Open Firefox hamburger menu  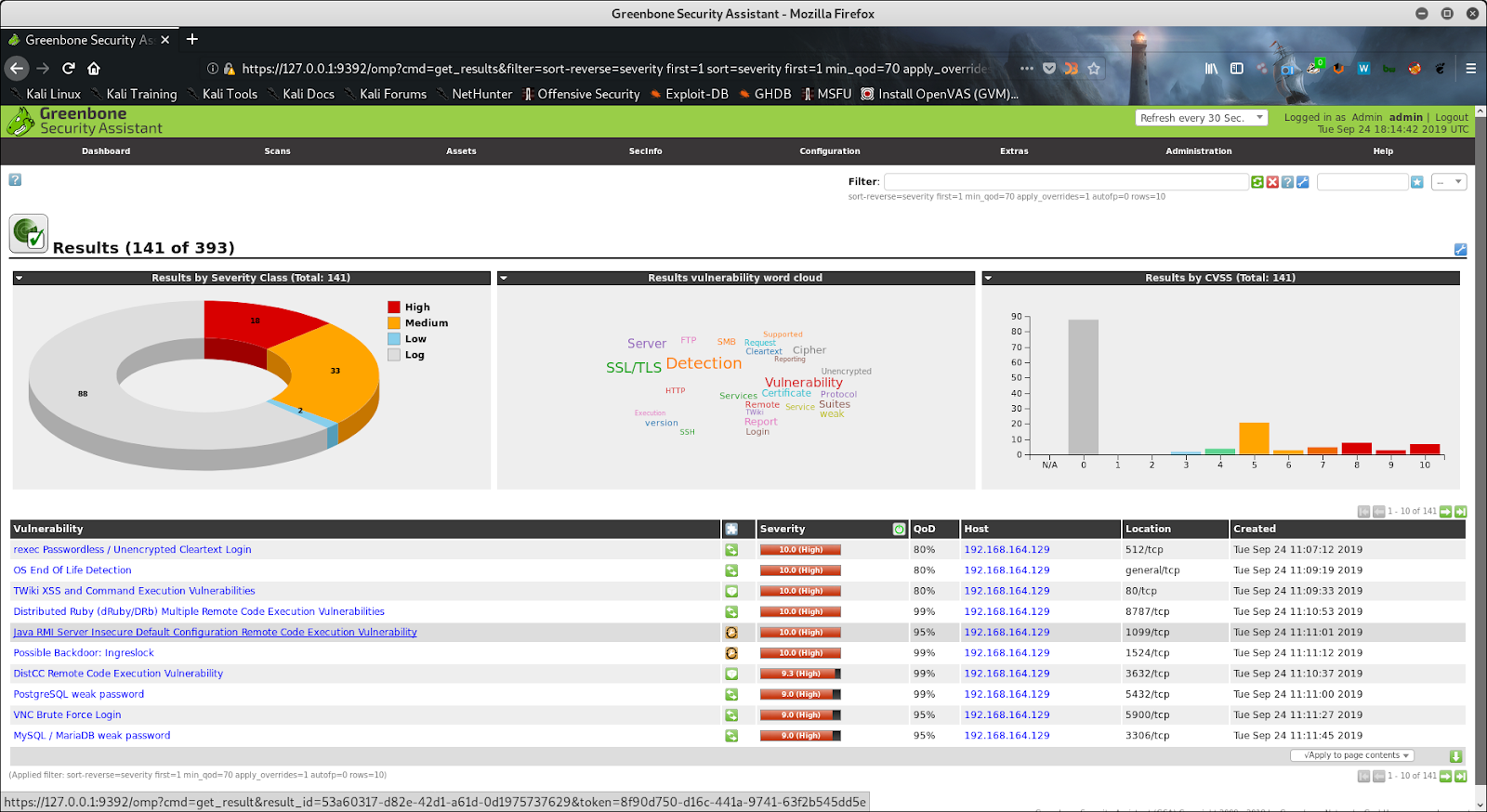tap(1470, 68)
